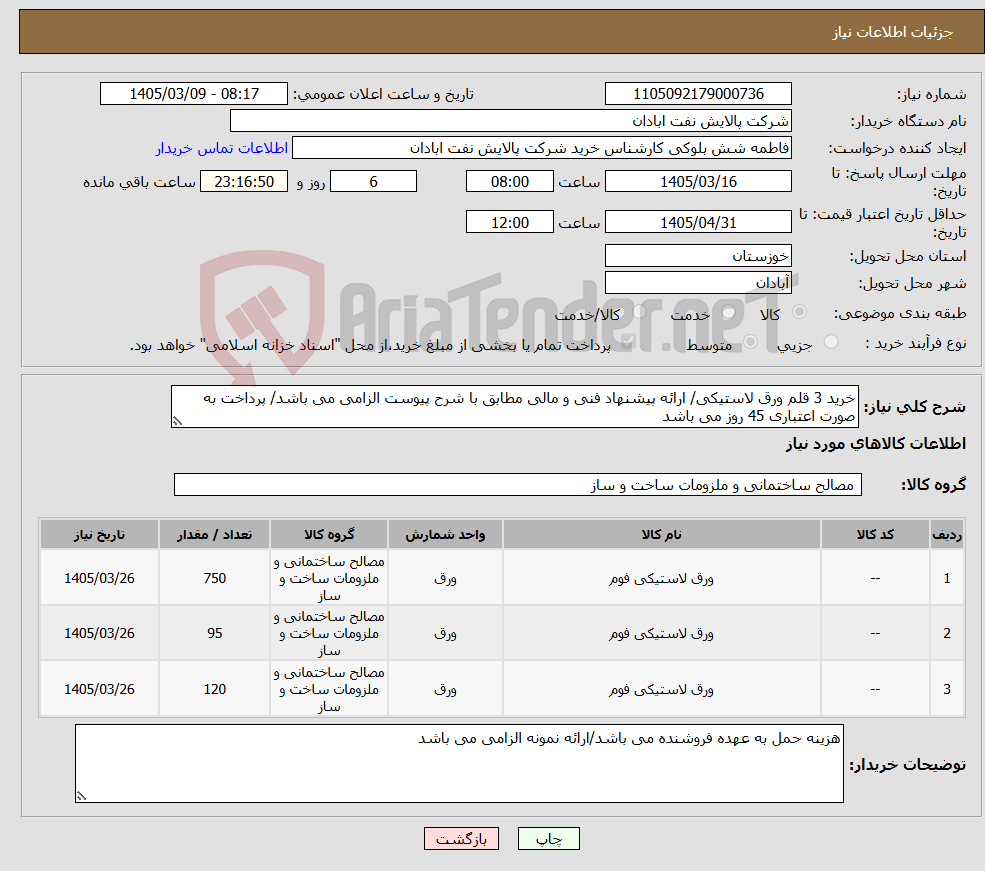This screenshot has height=871, width=985.
Task: Click the response deadline date 1405/03/16
Action: tap(698, 182)
